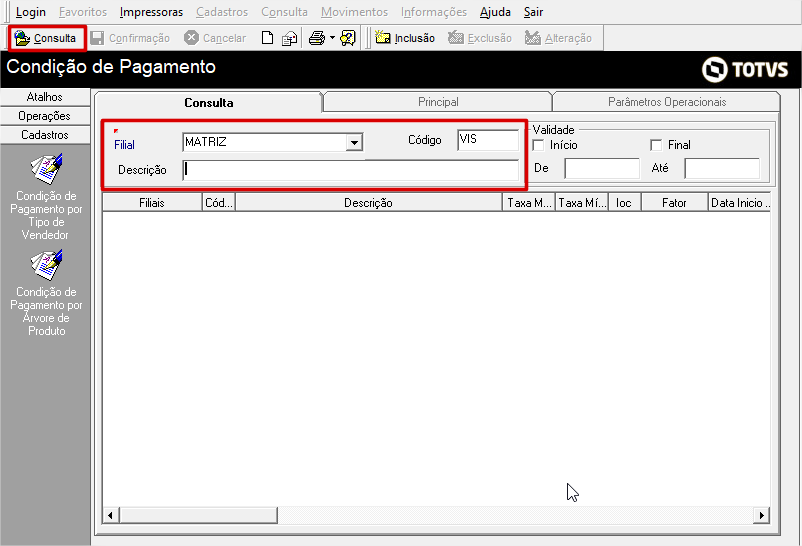The height and width of the screenshot is (546, 802).
Task: Click the Descrição column header
Action: click(x=369, y=203)
